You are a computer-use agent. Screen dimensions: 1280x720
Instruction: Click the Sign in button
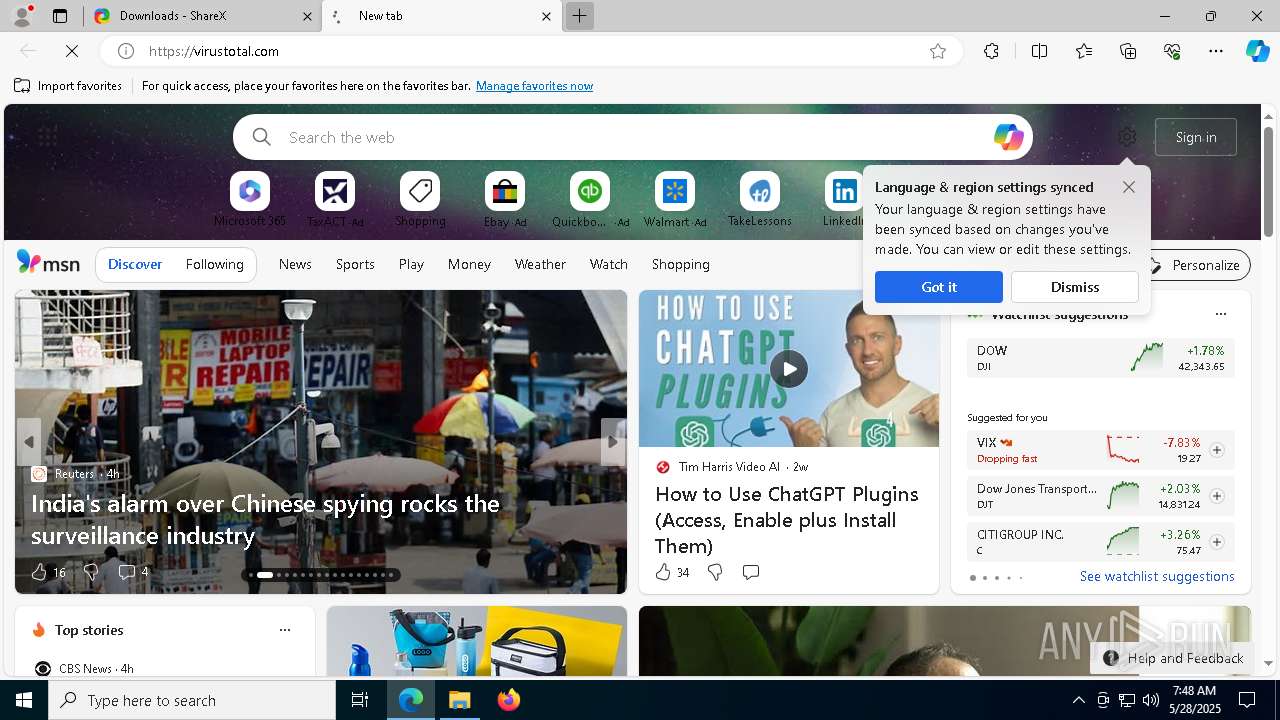(x=1196, y=137)
